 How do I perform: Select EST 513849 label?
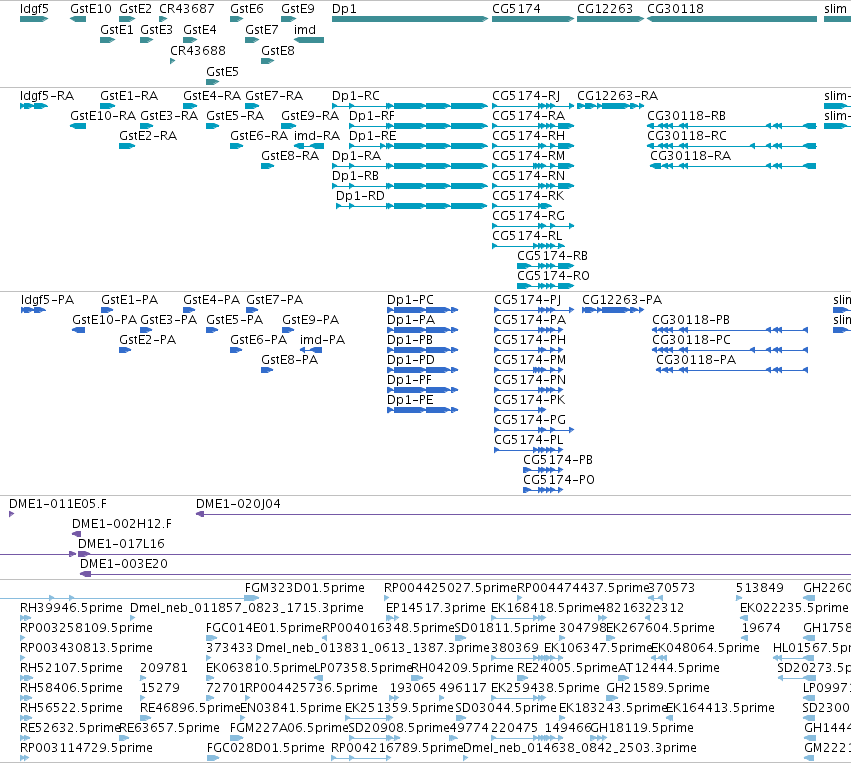tap(760, 588)
